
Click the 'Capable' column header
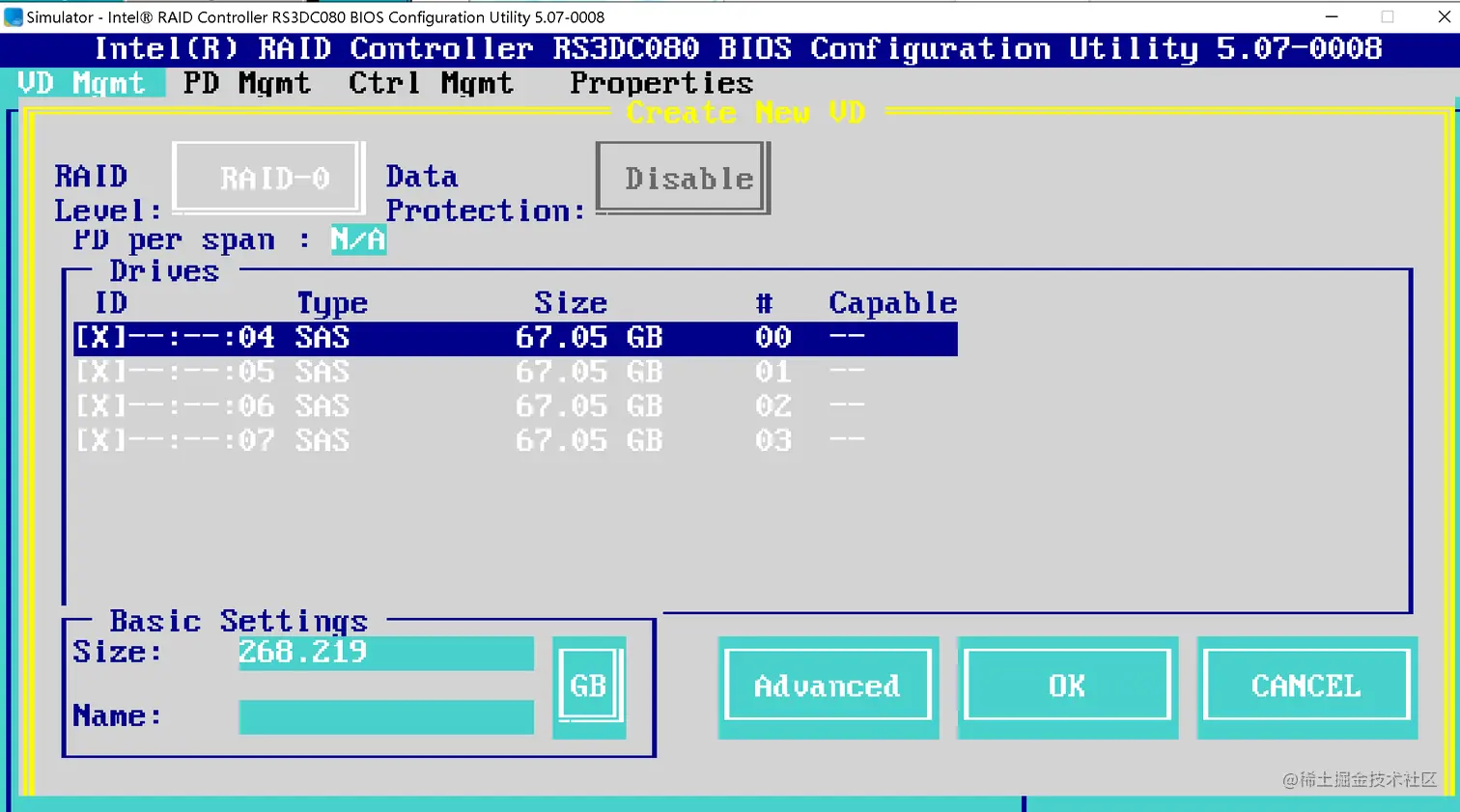tap(893, 303)
